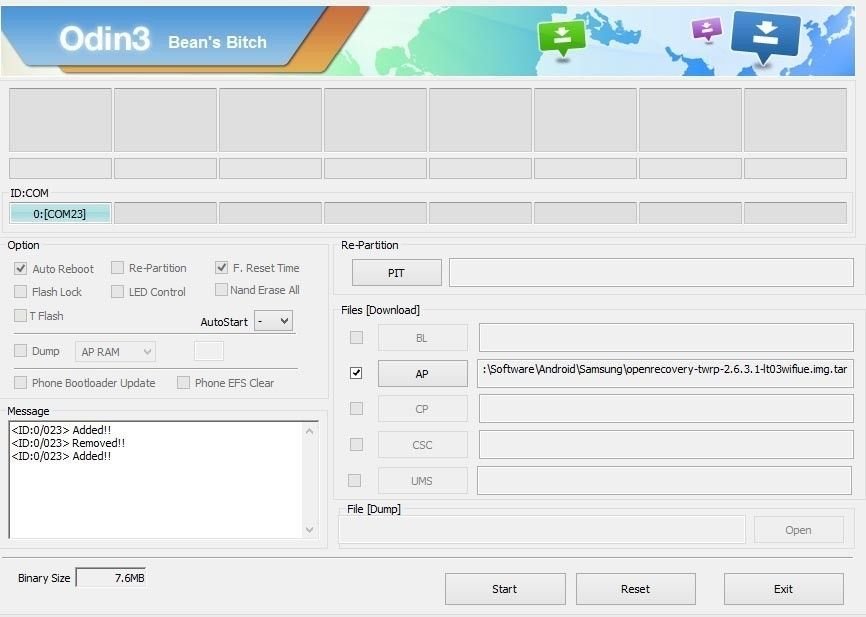Image resolution: width=866 pixels, height=617 pixels.
Task: Click the "Removed!!" message log line
Action: coord(68,443)
